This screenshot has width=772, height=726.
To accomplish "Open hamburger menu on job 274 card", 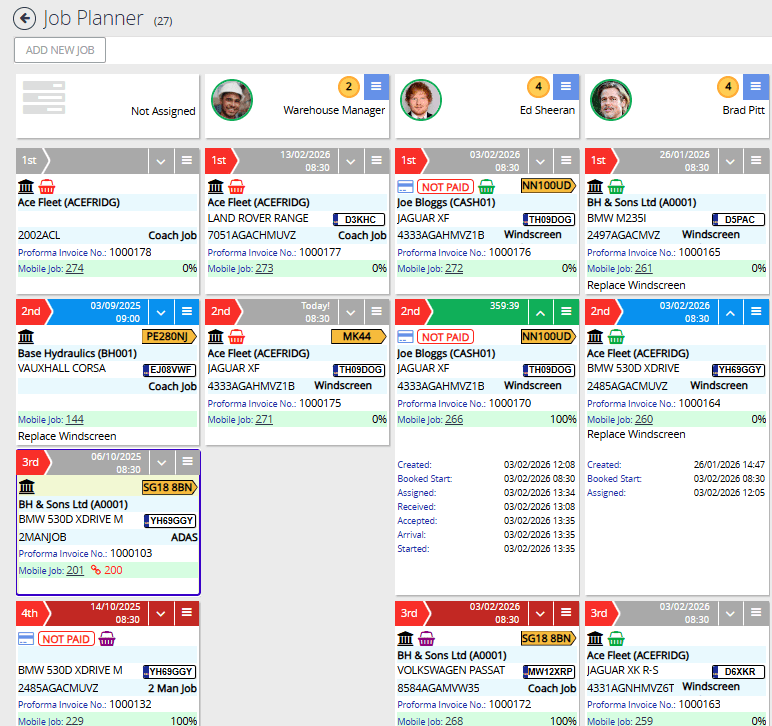I will click(x=187, y=161).
